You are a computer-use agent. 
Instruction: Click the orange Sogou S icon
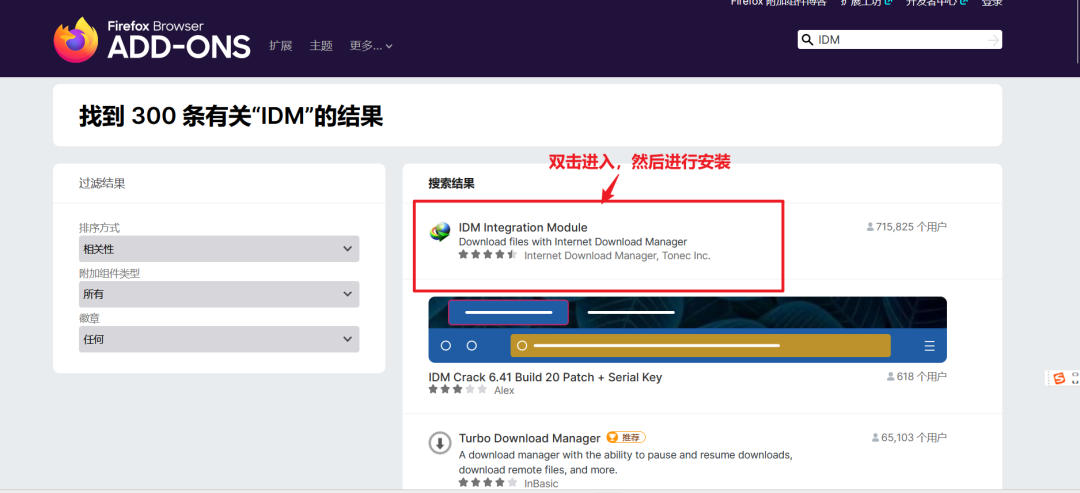click(1059, 378)
